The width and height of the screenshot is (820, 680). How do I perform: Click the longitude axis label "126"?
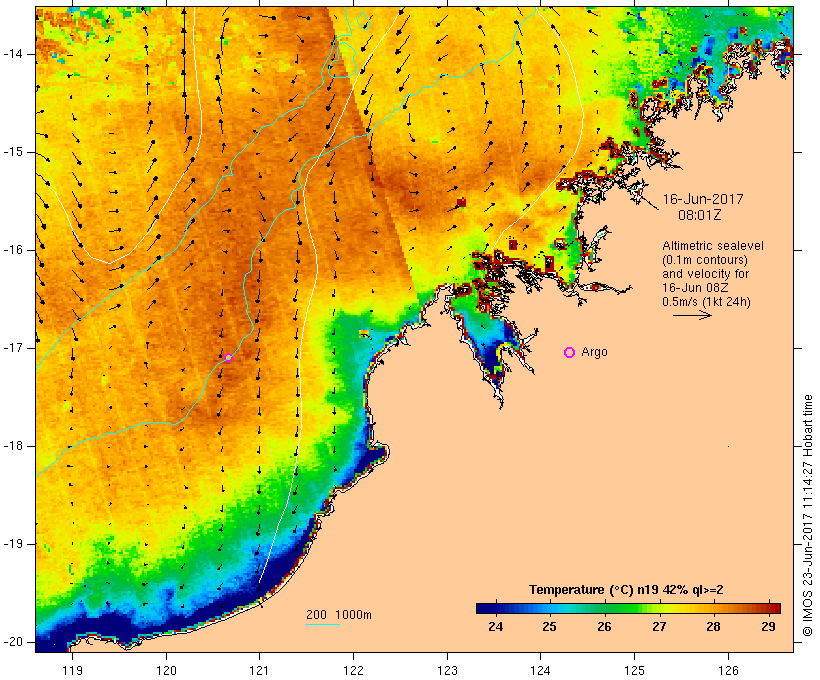point(728,670)
